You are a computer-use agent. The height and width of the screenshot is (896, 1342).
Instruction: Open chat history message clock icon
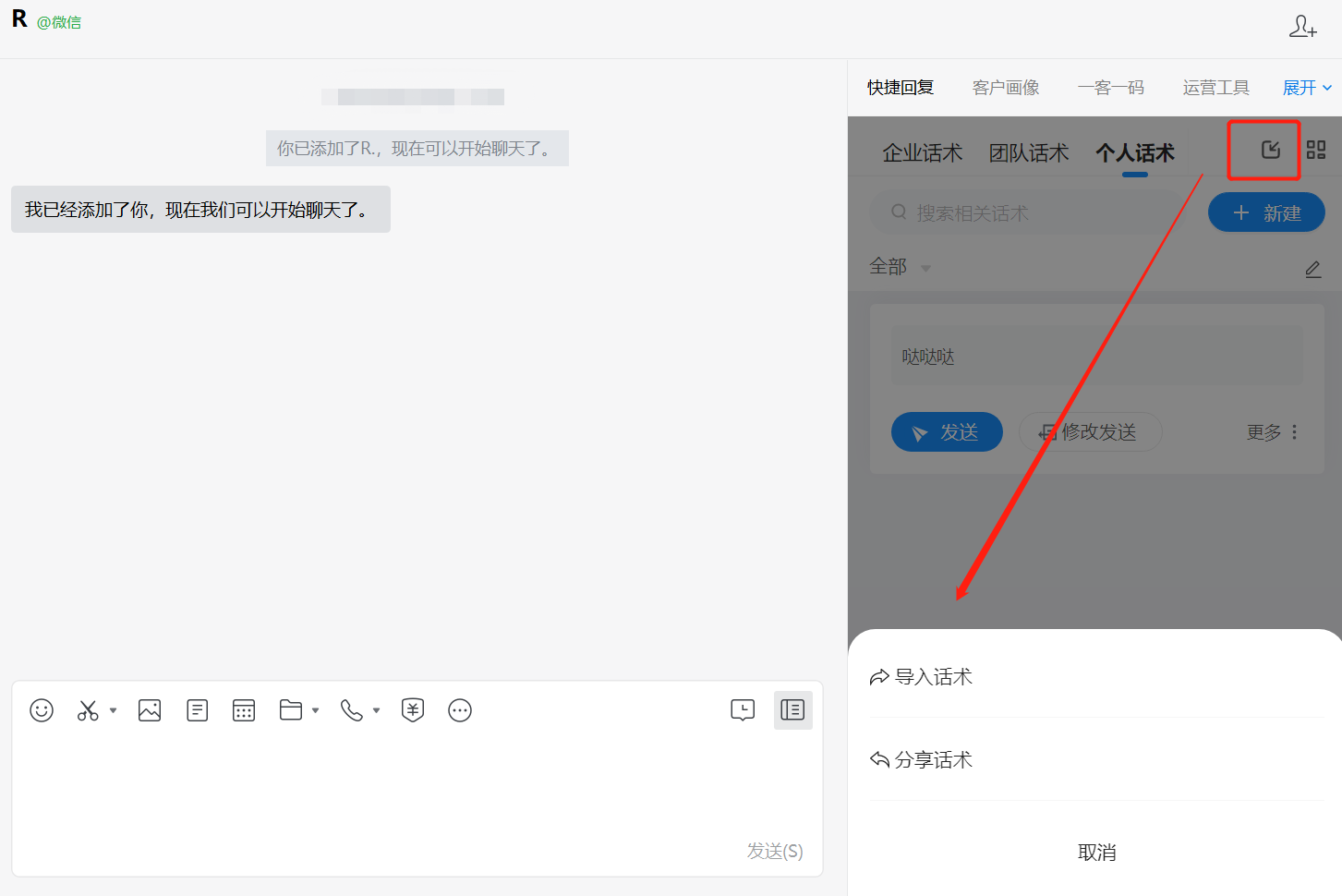pyautogui.click(x=743, y=710)
